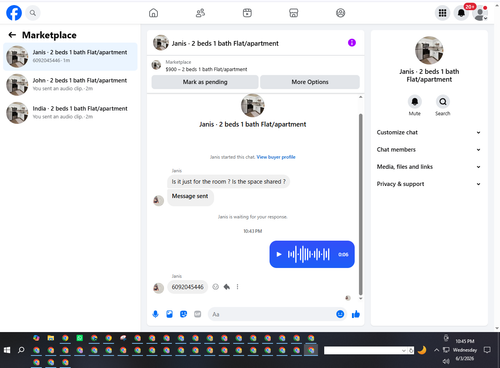The width and height of the screenshot is (500, 368).
Task: Go back with the Marketplace arrow
Action: point(12,35)
